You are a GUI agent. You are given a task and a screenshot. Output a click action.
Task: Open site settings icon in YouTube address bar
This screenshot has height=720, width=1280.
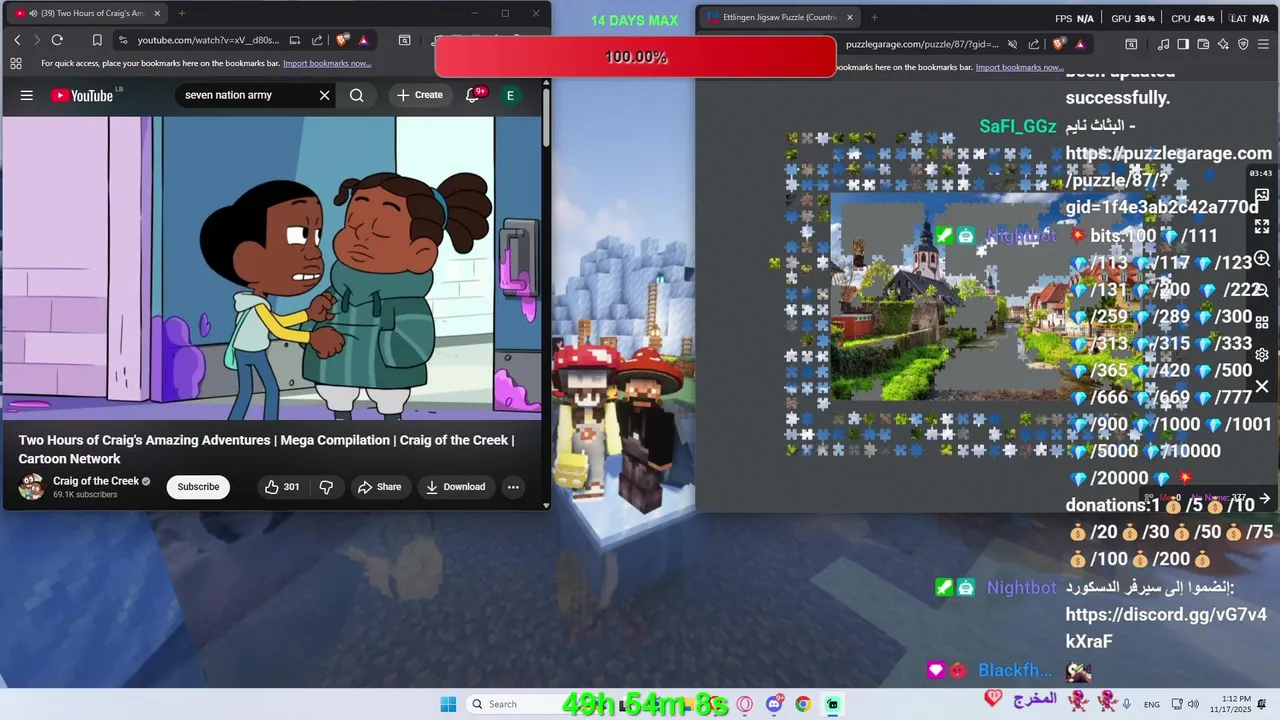pos(123,40)
